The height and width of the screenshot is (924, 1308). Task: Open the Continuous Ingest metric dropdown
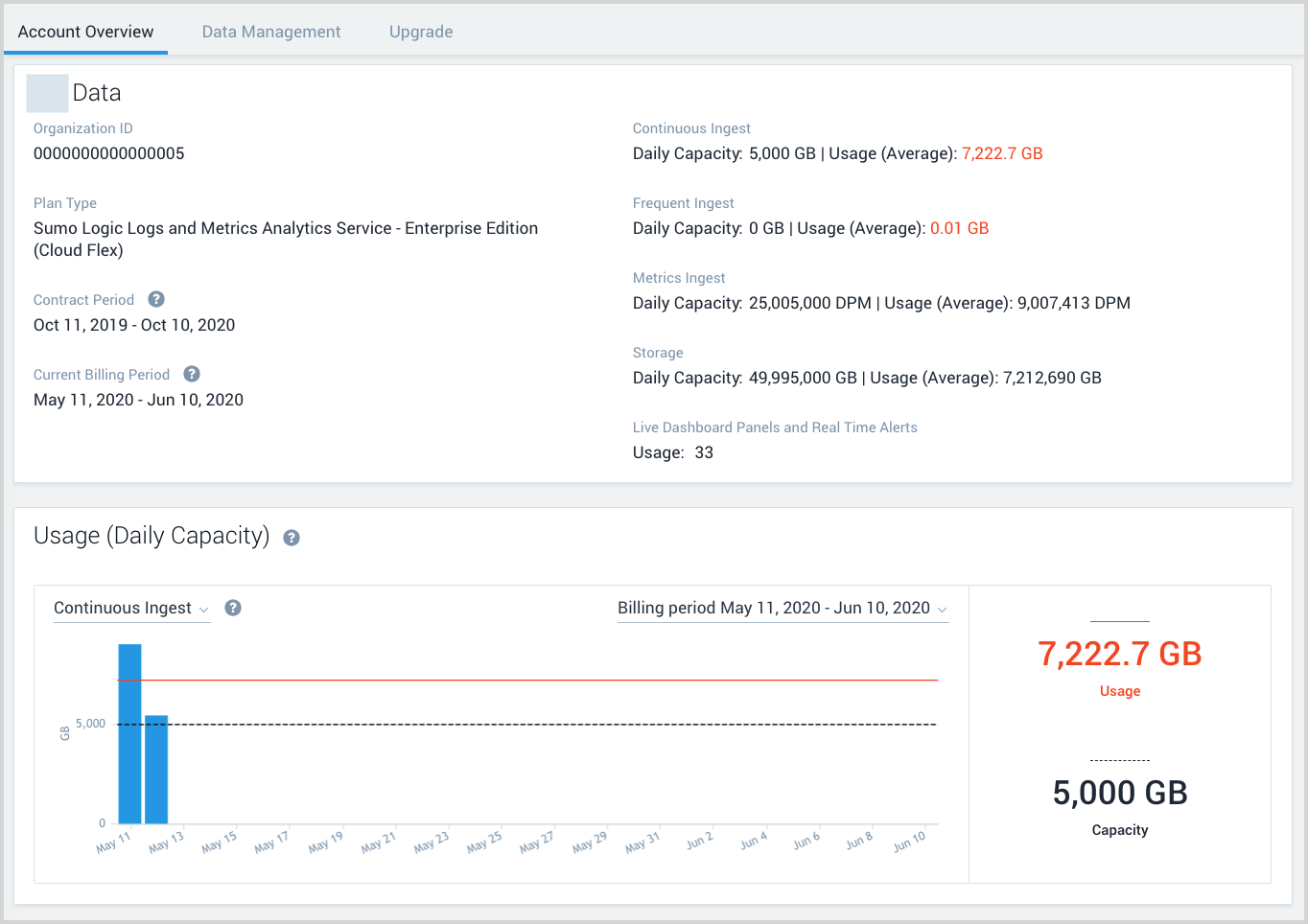(x=131, y=608)
